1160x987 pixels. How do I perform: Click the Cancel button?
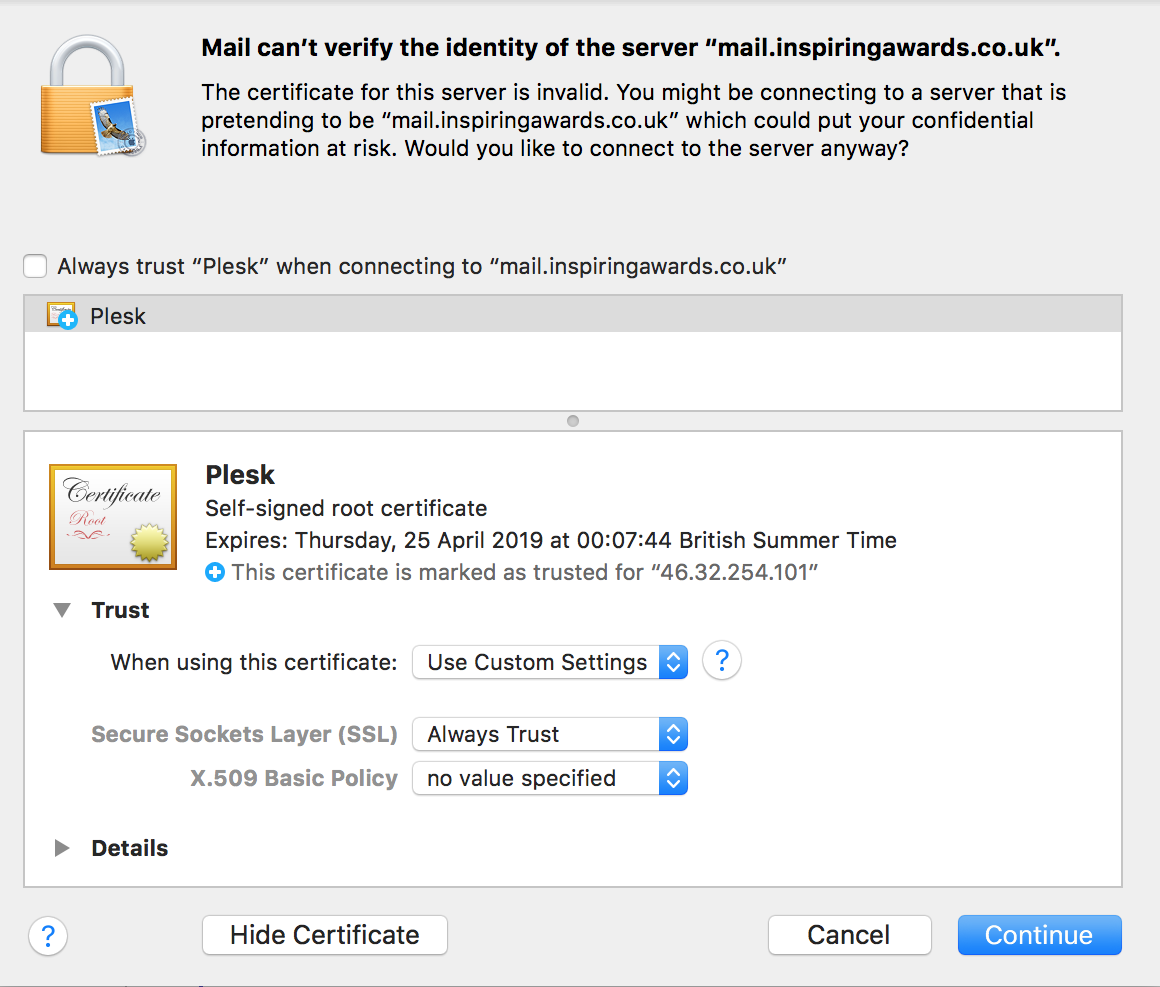[x=849, y=934]
